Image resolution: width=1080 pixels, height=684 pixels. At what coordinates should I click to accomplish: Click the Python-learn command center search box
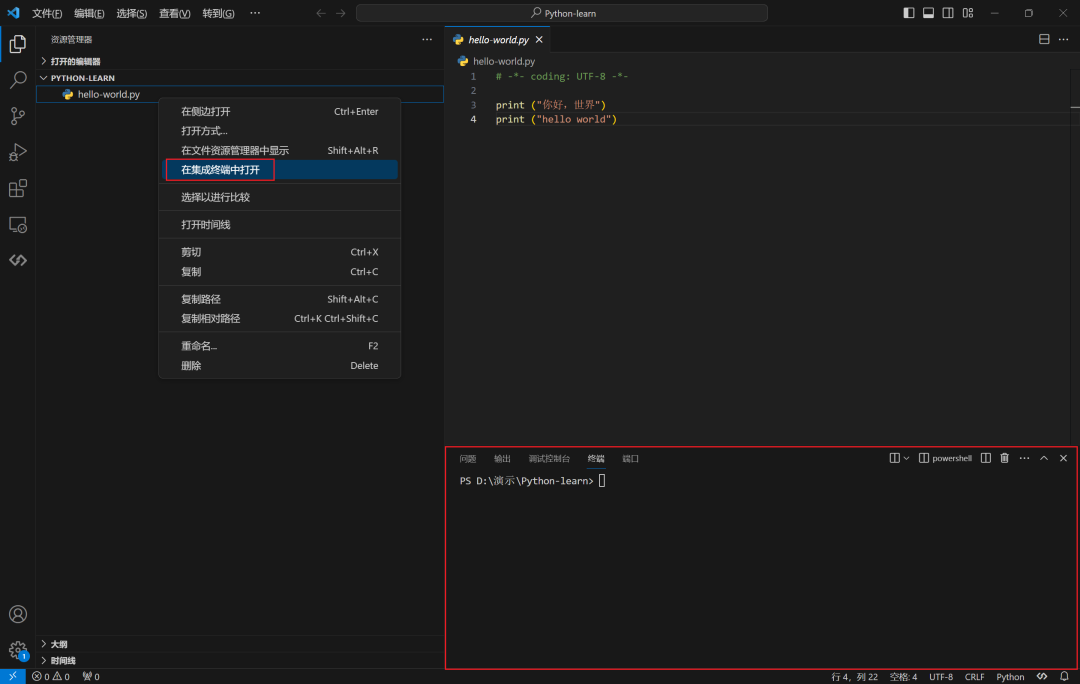point(562,13)
